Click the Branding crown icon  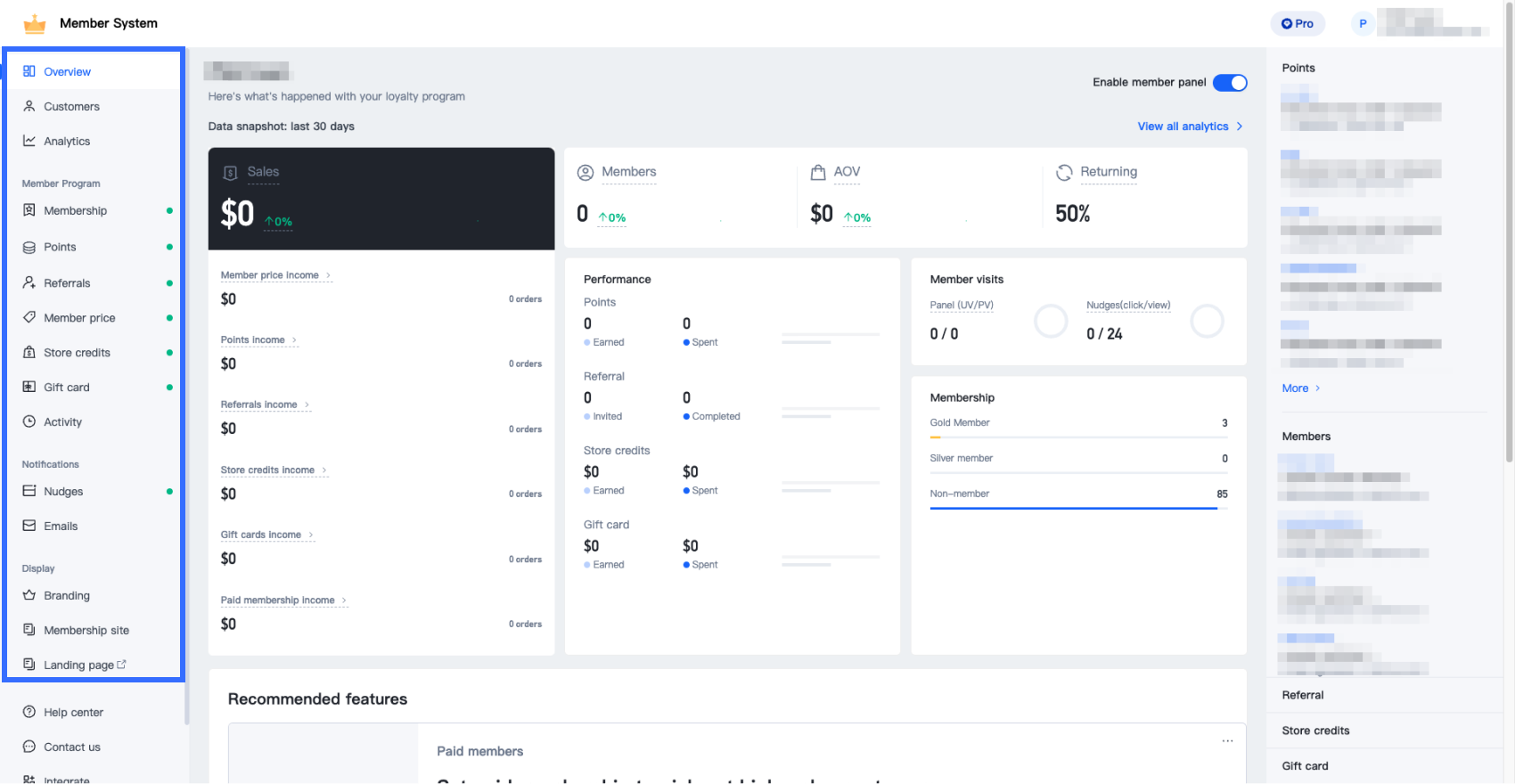point(29,595)
